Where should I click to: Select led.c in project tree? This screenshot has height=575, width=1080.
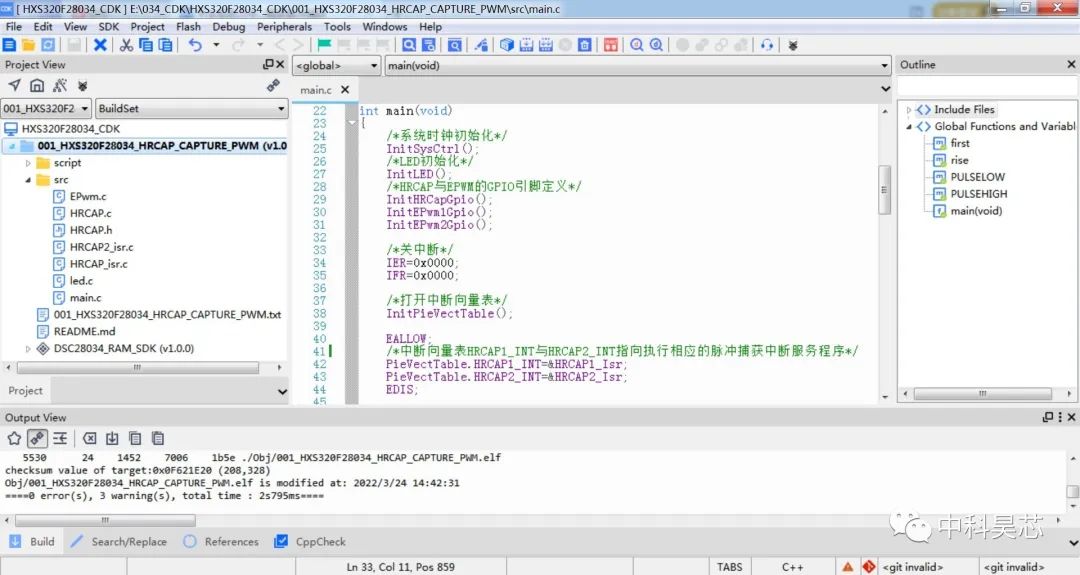click(81, 280)
